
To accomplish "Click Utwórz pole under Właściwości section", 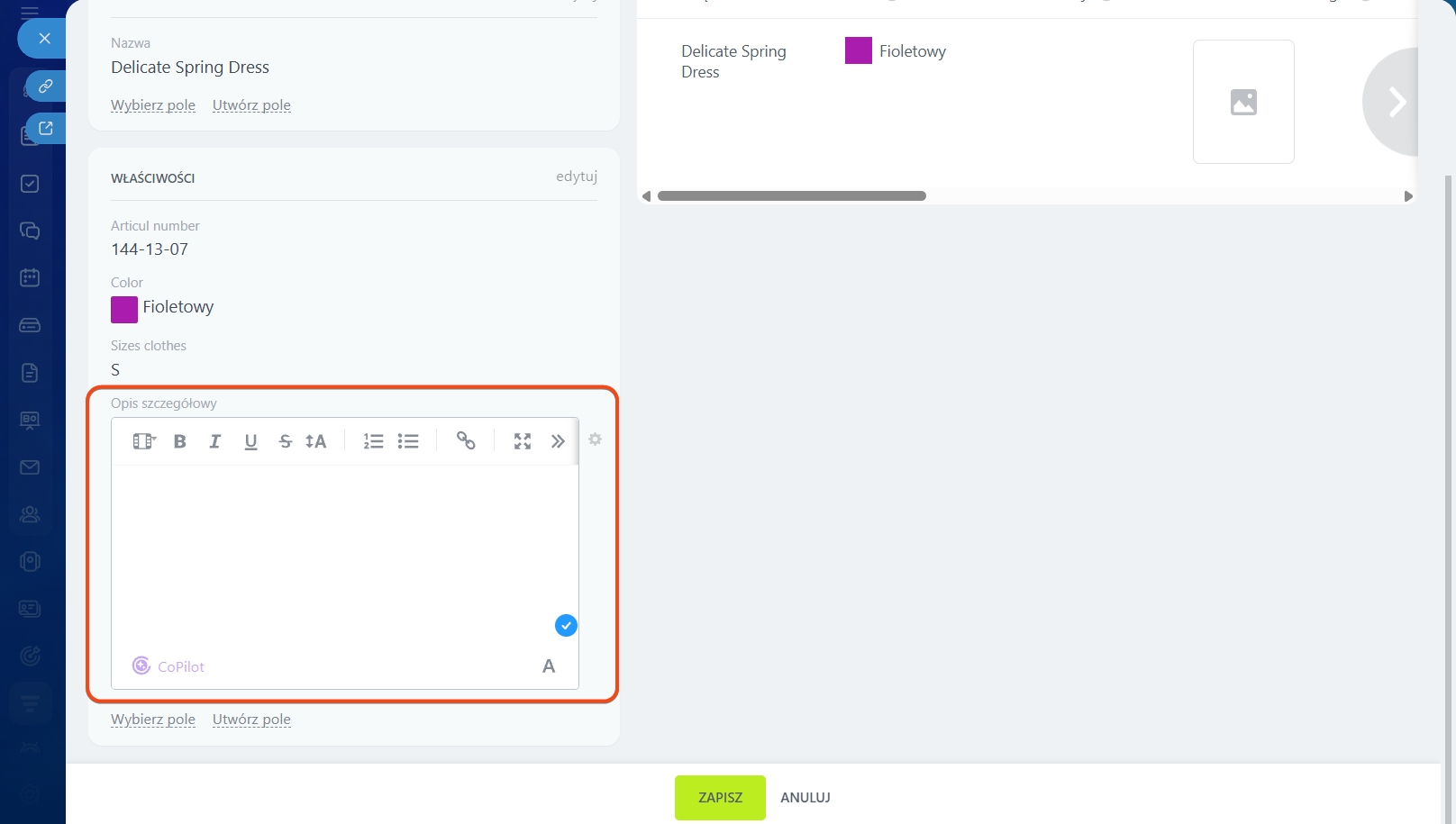I will pyautogui.click(x=251, y=720).
